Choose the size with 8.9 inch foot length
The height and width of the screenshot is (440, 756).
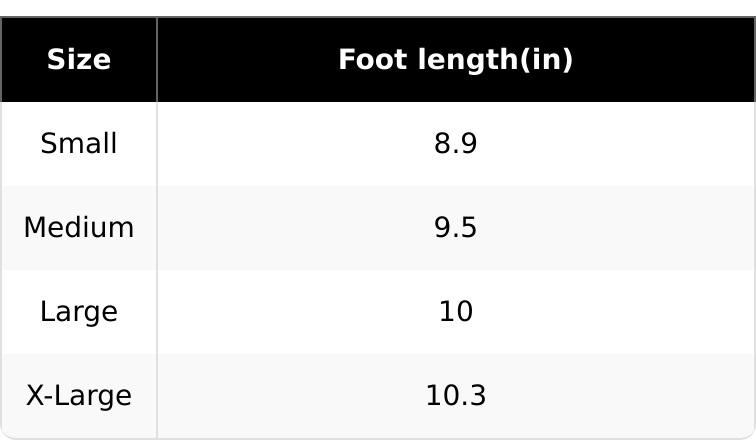pyautogui.click(x=79, y=144)
